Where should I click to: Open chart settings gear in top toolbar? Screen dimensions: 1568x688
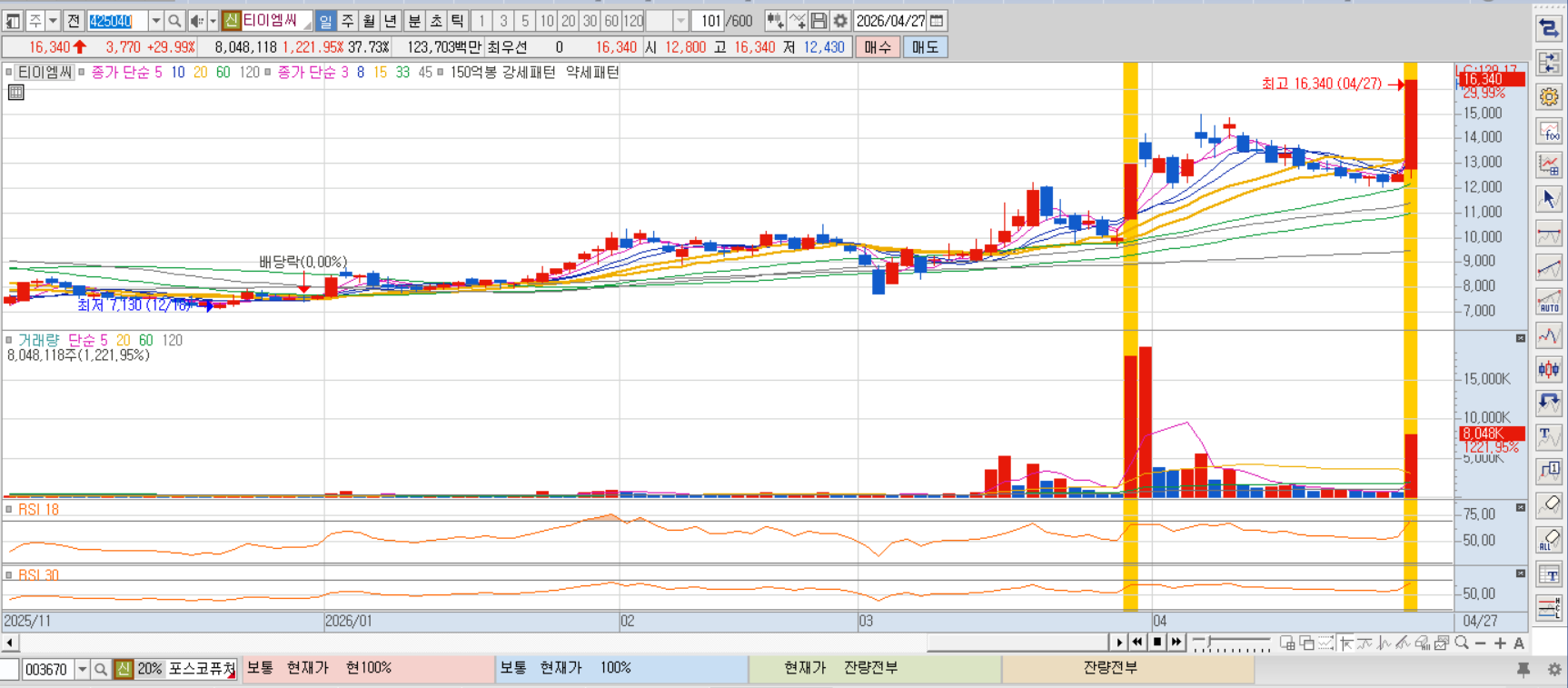[x=840, y=20]
